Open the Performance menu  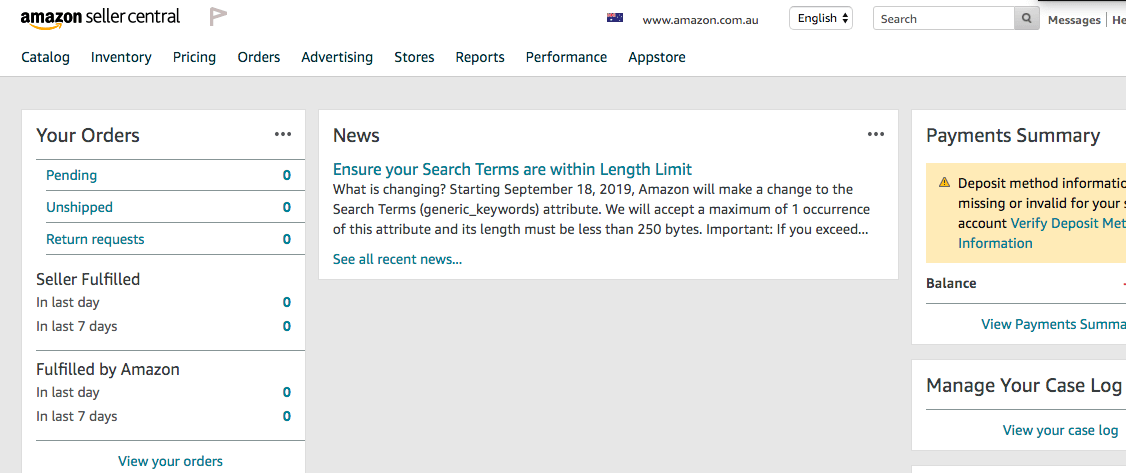click(x=566, y=57)
